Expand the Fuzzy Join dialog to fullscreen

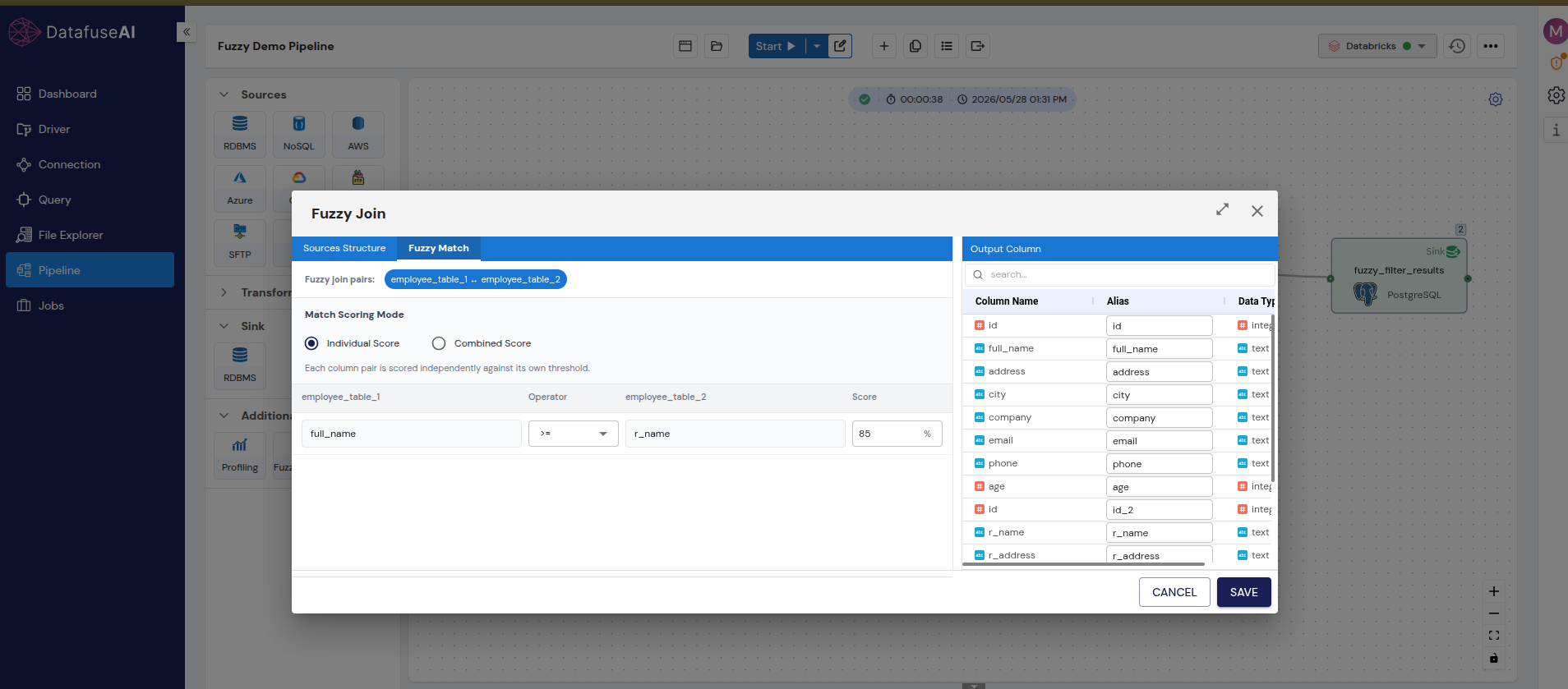[1223, 210]
